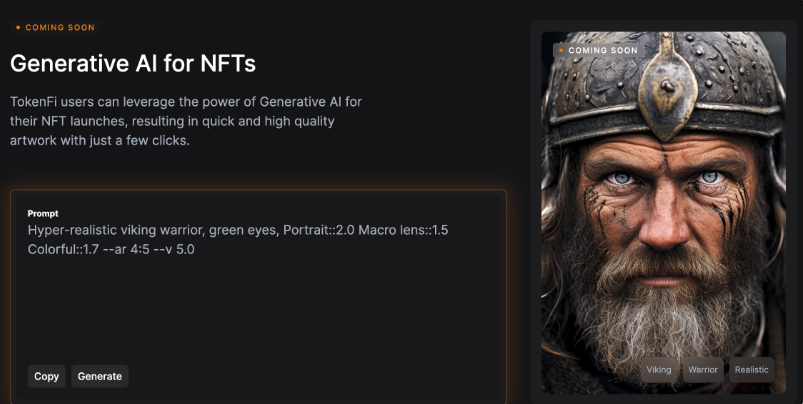Select the Viking tag
Image resolution: width=803 pixels, height=404 pixels.
[659, 370]
